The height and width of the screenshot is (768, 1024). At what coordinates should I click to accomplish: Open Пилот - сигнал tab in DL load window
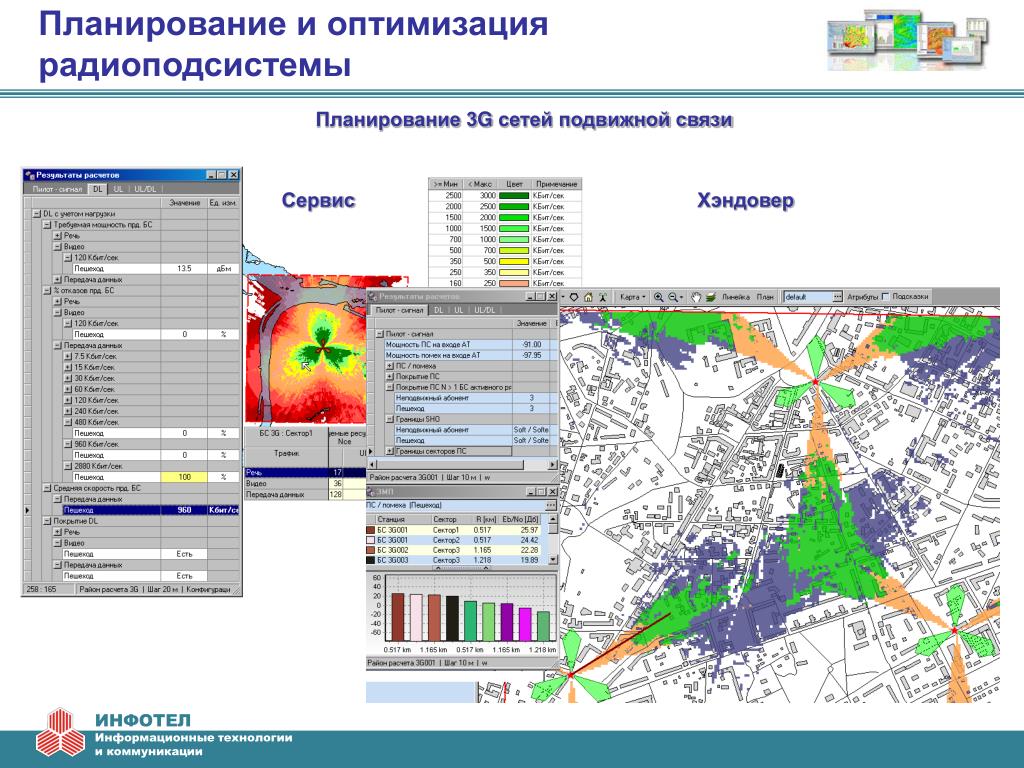pyautogui.click(x=57, y=189)
